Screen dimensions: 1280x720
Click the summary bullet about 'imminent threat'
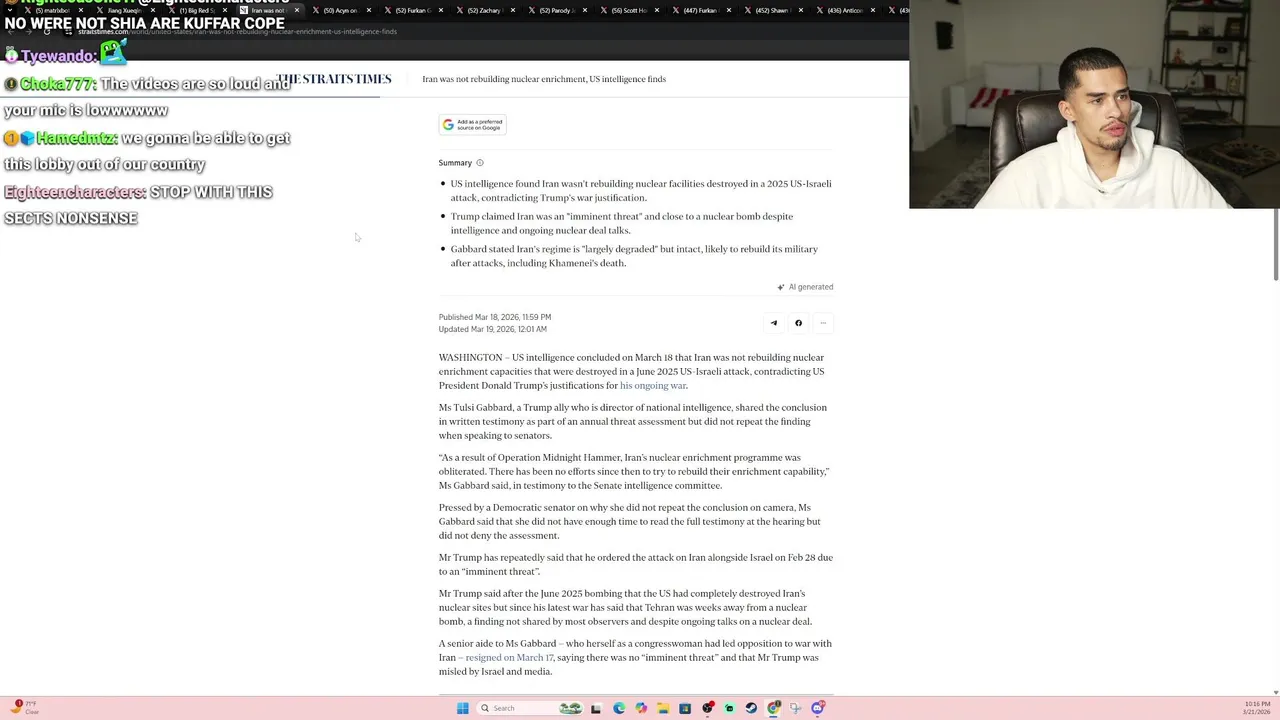coord(622,223)
